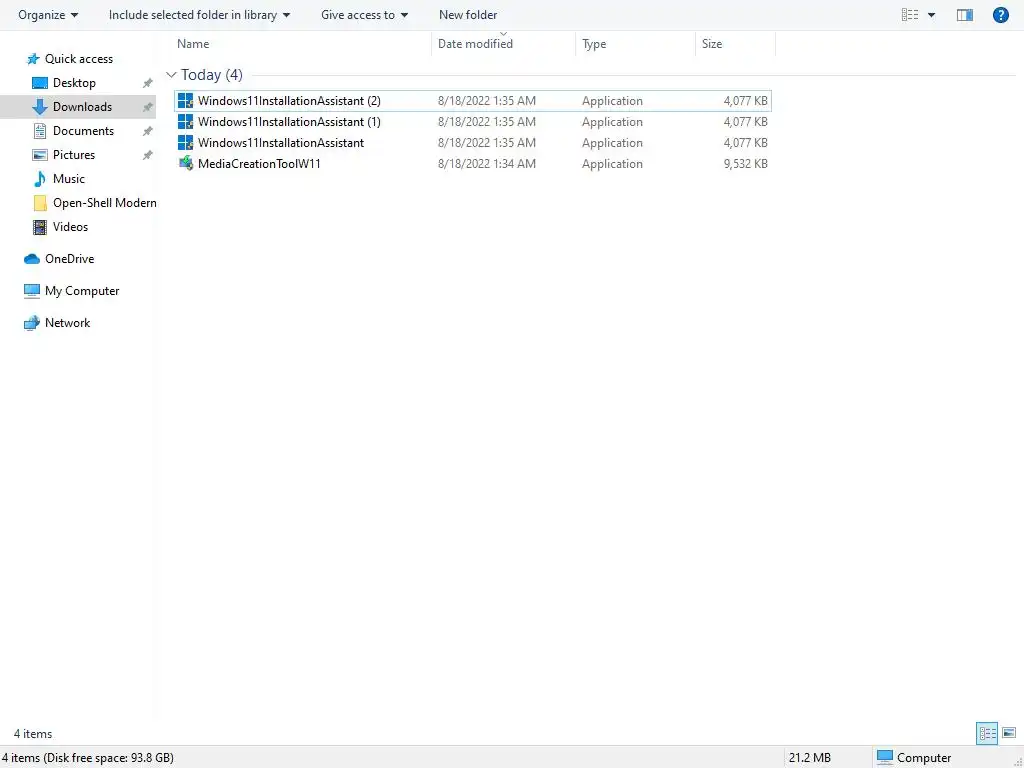Click the My Computer monitor icon
1024x768 pixels.
pyautogui.click(x=32, y=291)
